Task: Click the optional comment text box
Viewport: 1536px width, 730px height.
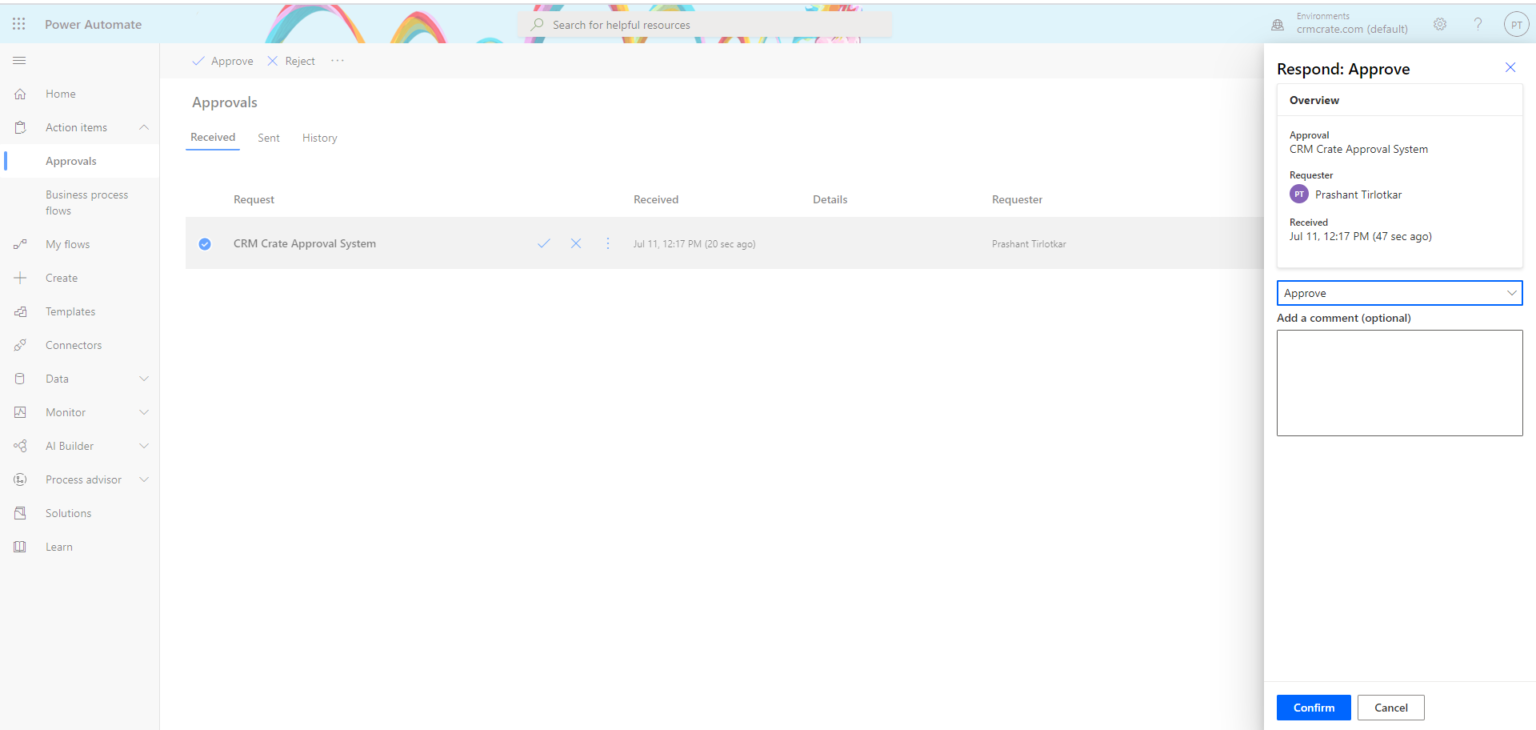Action: 1399,383
